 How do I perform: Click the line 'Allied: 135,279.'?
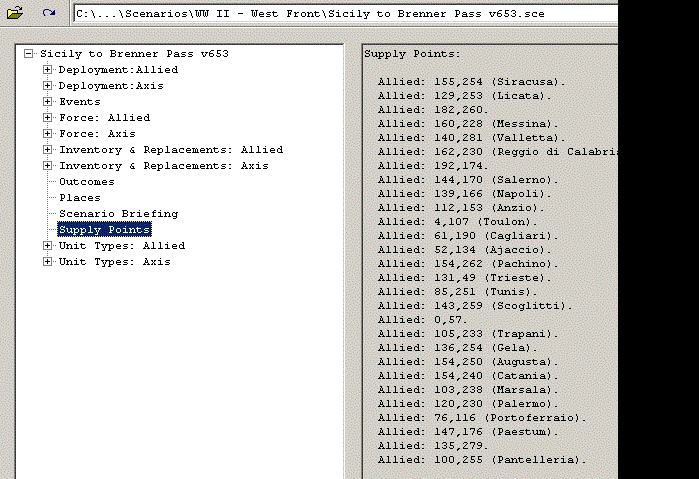(x=433, y=446)
